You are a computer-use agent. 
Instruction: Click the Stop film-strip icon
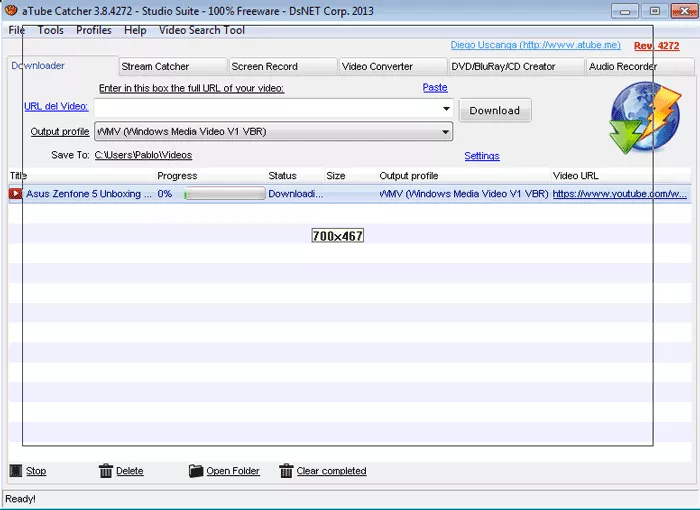[x=16, y=471]
